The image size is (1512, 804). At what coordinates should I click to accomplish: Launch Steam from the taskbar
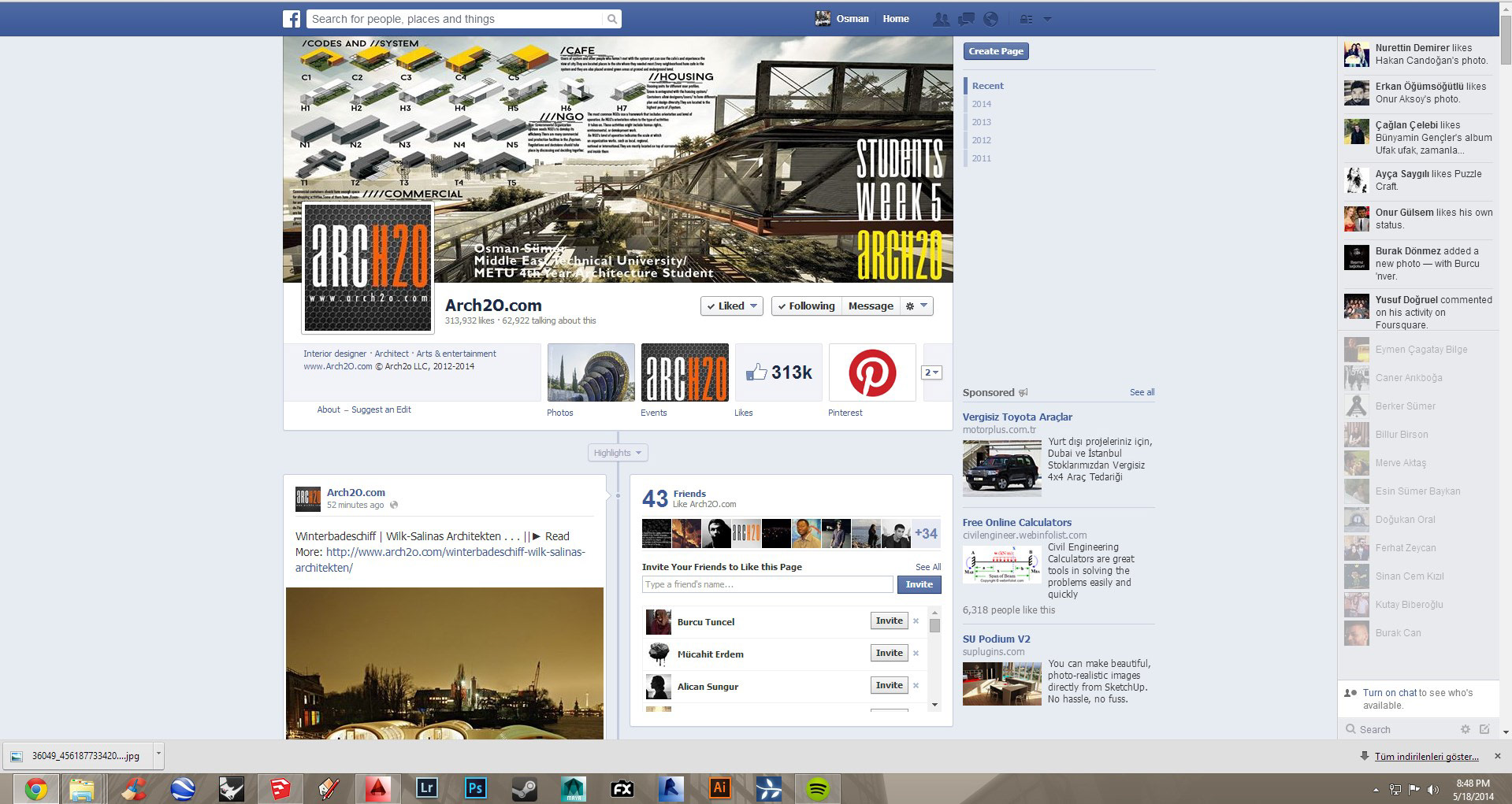[524, 788]
